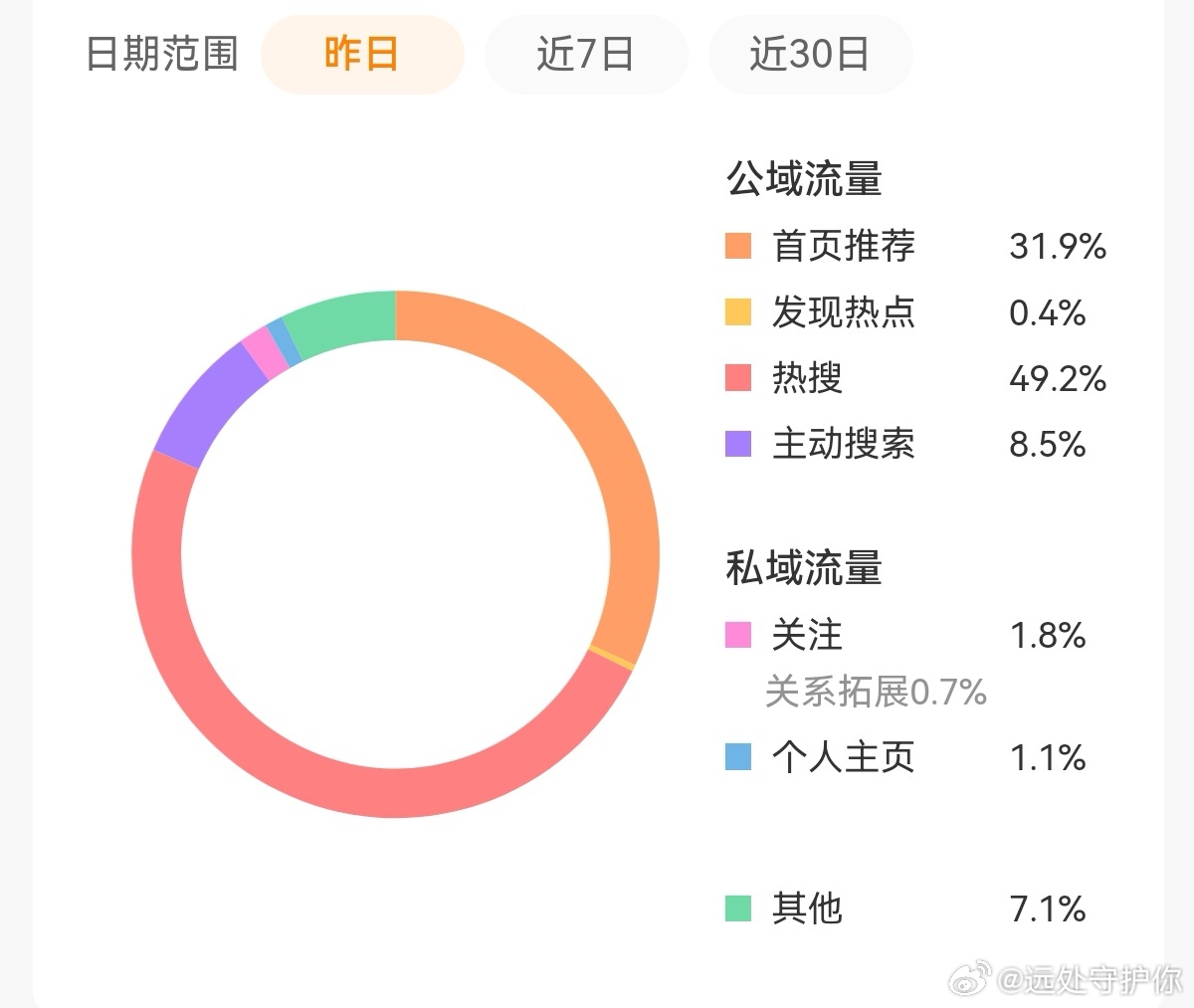Screen dimensions: 1194x1008
Task: Toggle the 其他 category in the chart
Action: (x=809, y=907)
